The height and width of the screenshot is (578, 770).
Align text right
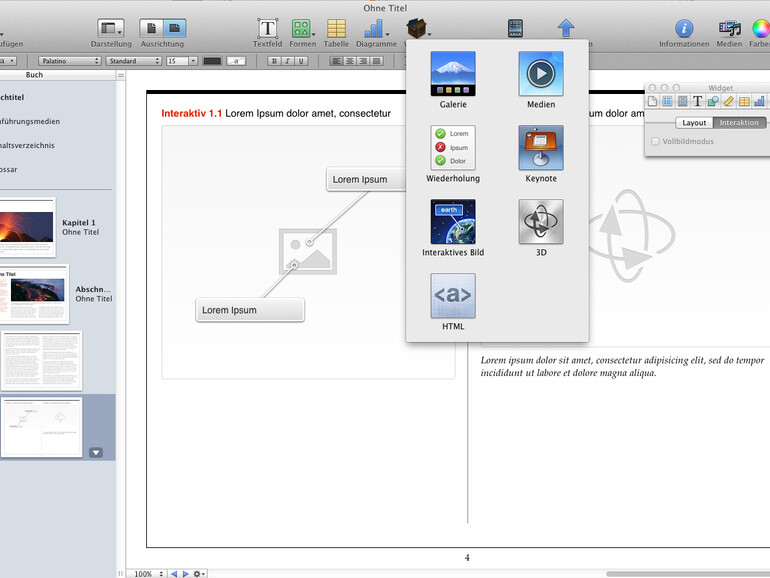[363, 61]
